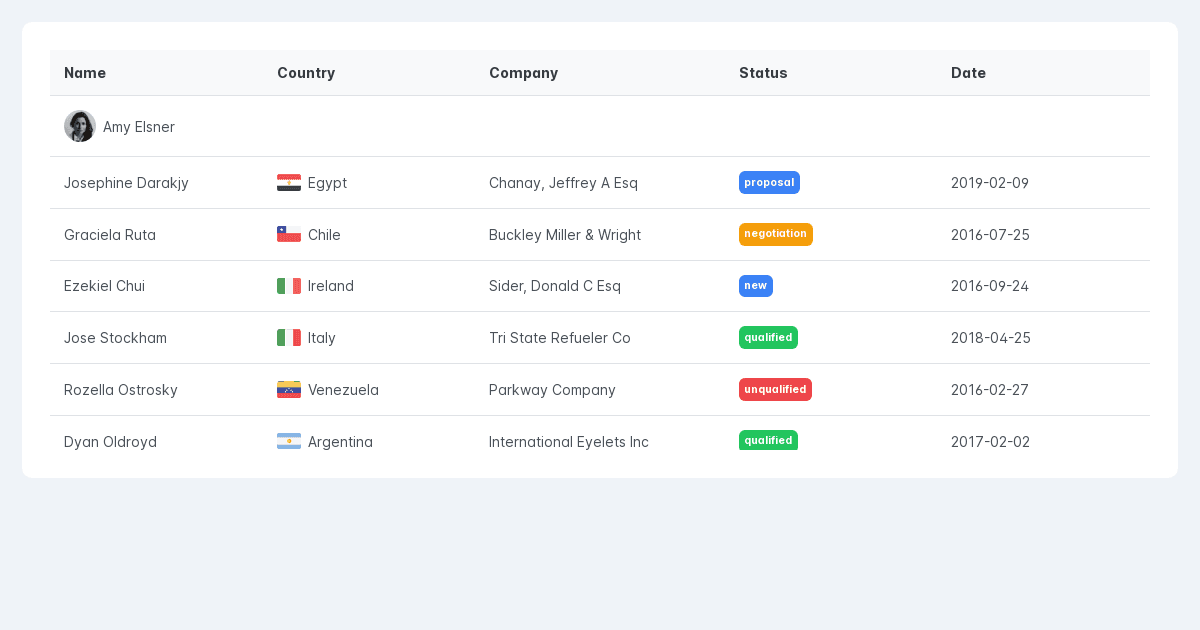Select the Josephine Darakjy row
1200x630 pixels.
coord(126,183)
